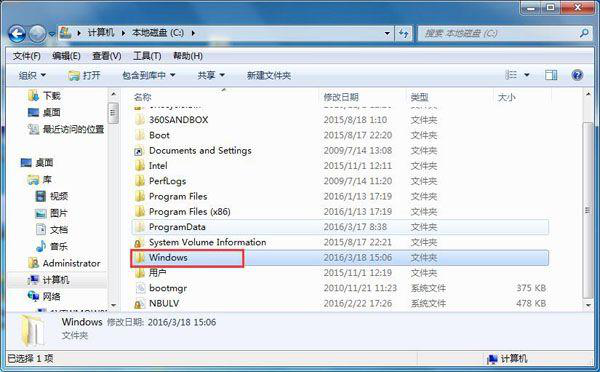This screenshot has width=600, height=372.
Task: Expand the 组织 dropdown
Action: click(x=32, y=75)
